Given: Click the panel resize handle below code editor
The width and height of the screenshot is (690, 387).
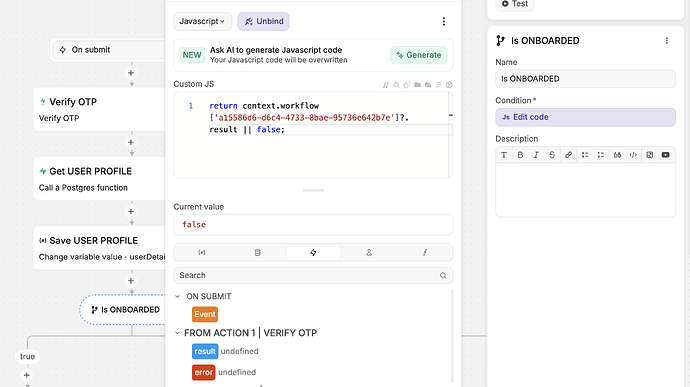Looking at the screenshot, I should pos(313,190).
